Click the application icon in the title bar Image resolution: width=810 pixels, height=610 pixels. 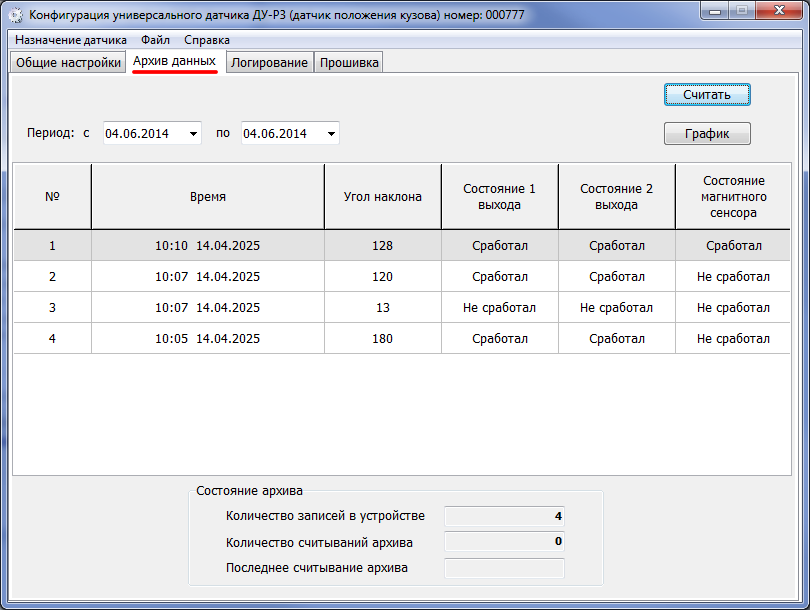[15, 15]
